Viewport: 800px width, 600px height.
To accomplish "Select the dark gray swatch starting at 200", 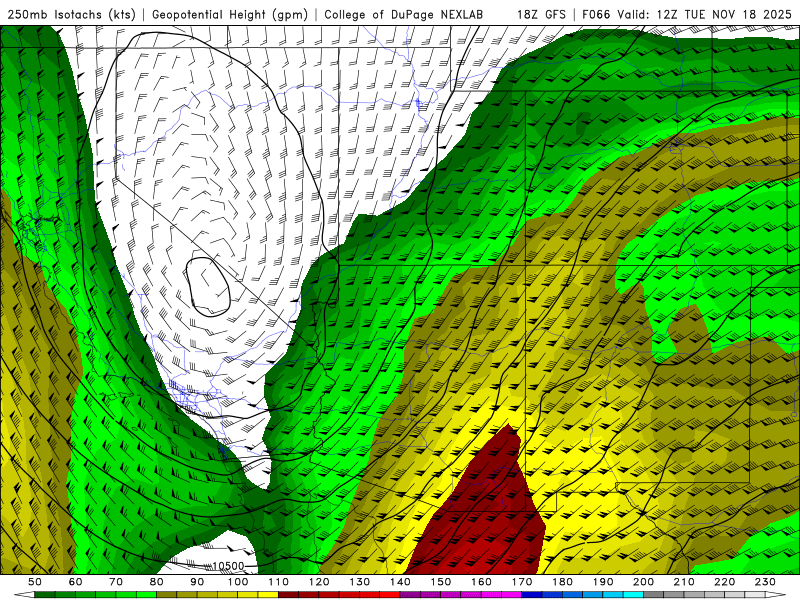I will [x=654, y=595].
